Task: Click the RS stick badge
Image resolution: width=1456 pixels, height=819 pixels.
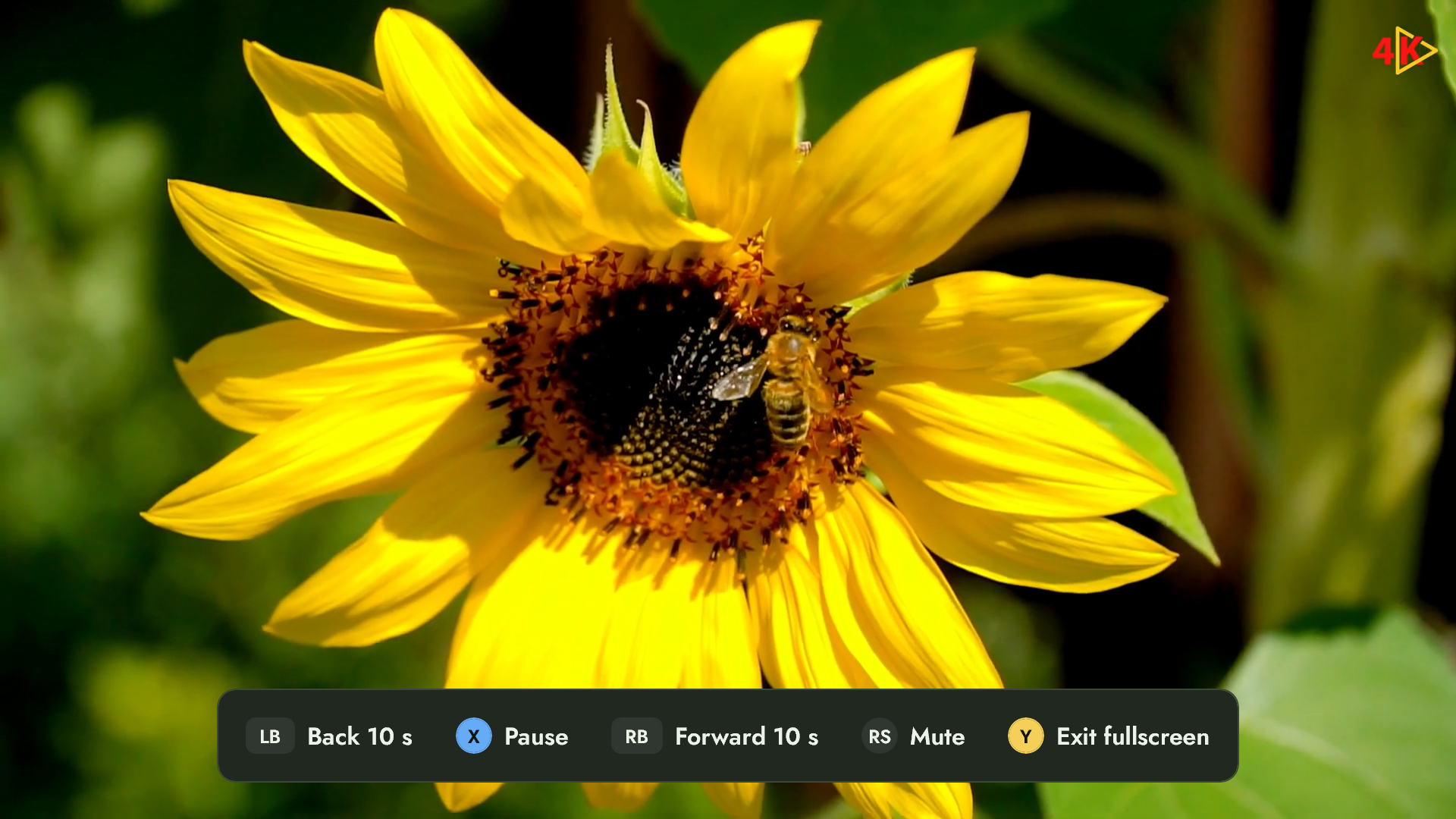Action: (880, 736)
